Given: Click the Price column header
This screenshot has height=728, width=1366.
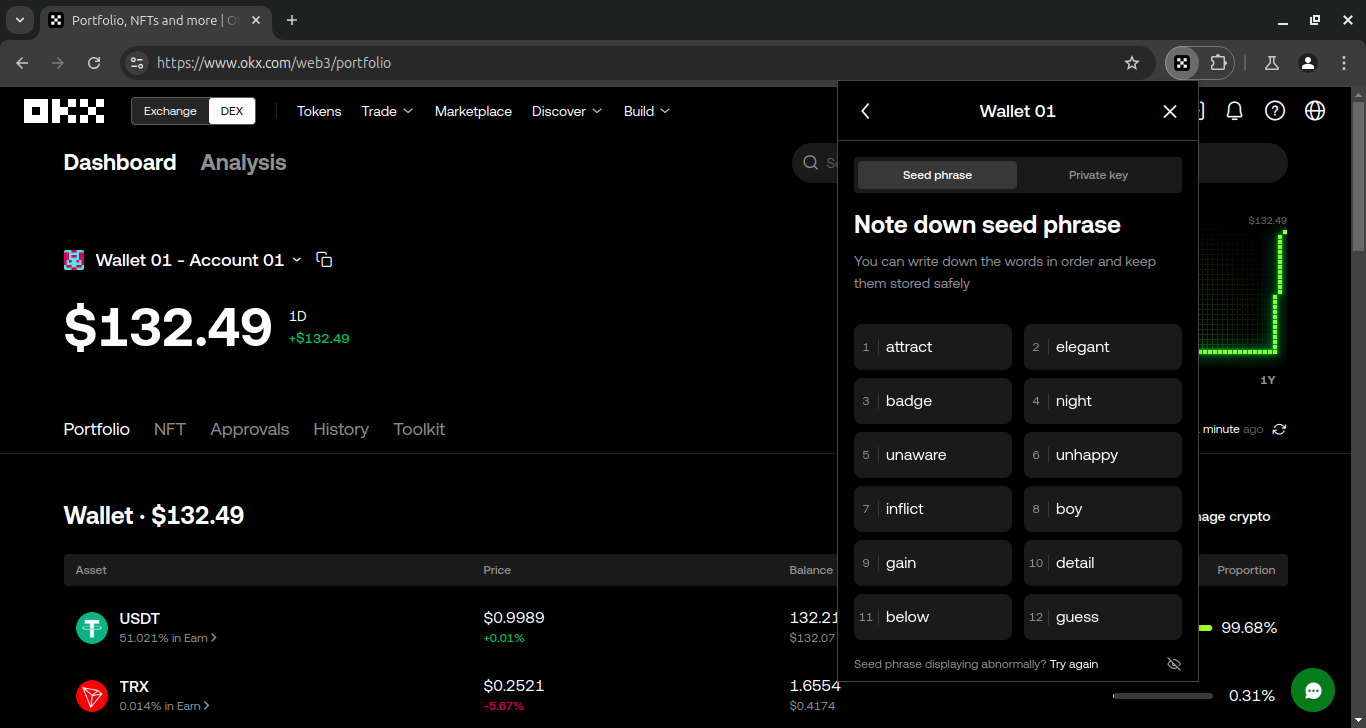Looking at the screenshot, I should (497, 570).
